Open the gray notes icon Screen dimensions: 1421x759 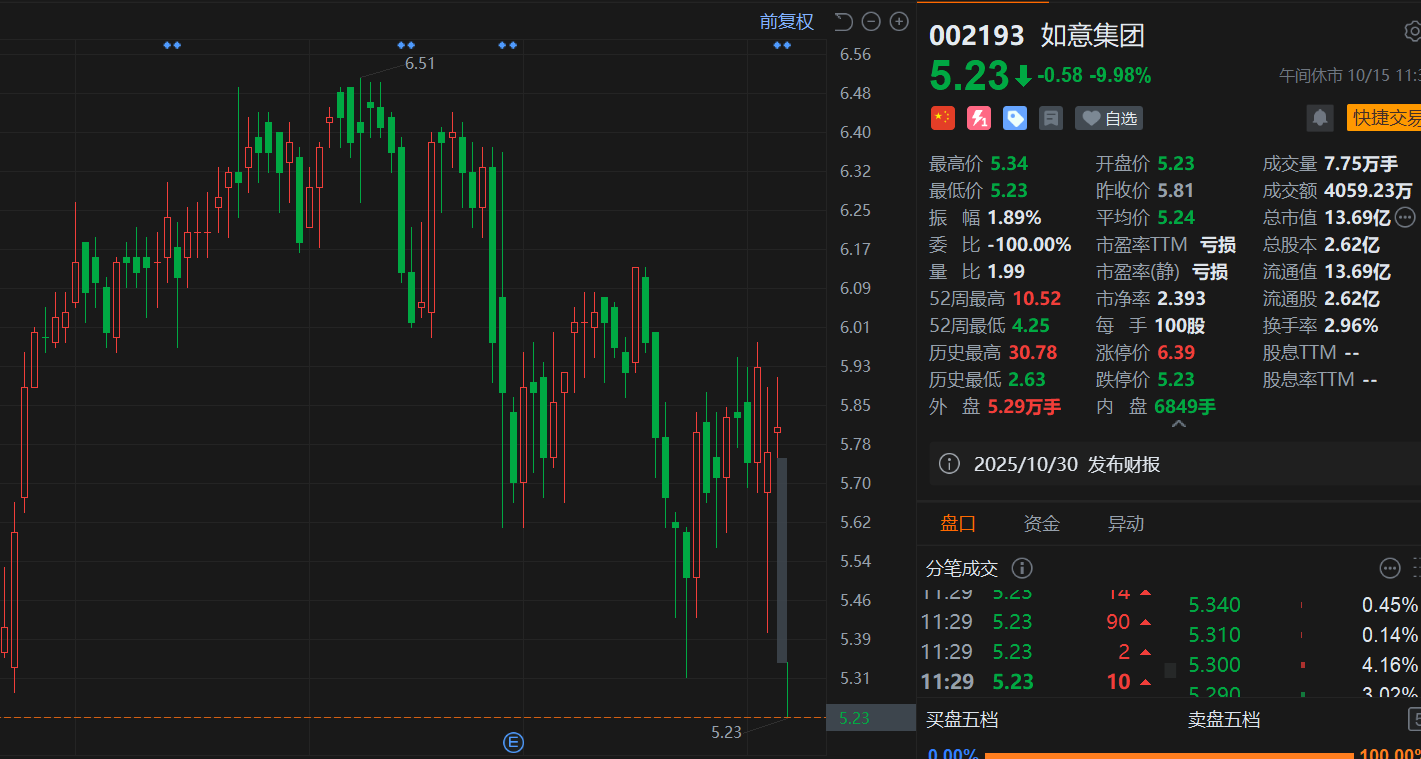[1051, 118]
